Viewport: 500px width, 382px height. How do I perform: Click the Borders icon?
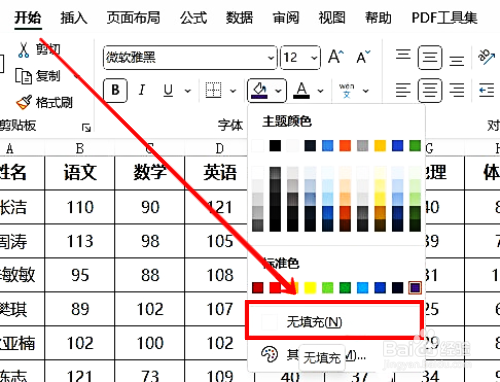[213, 90]
